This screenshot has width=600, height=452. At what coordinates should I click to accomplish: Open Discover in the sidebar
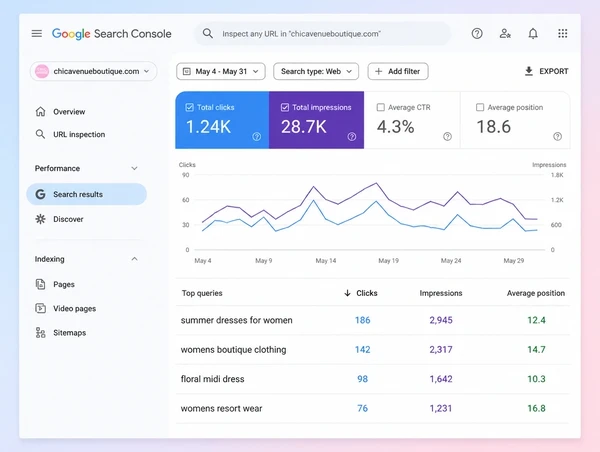(68, 219)
